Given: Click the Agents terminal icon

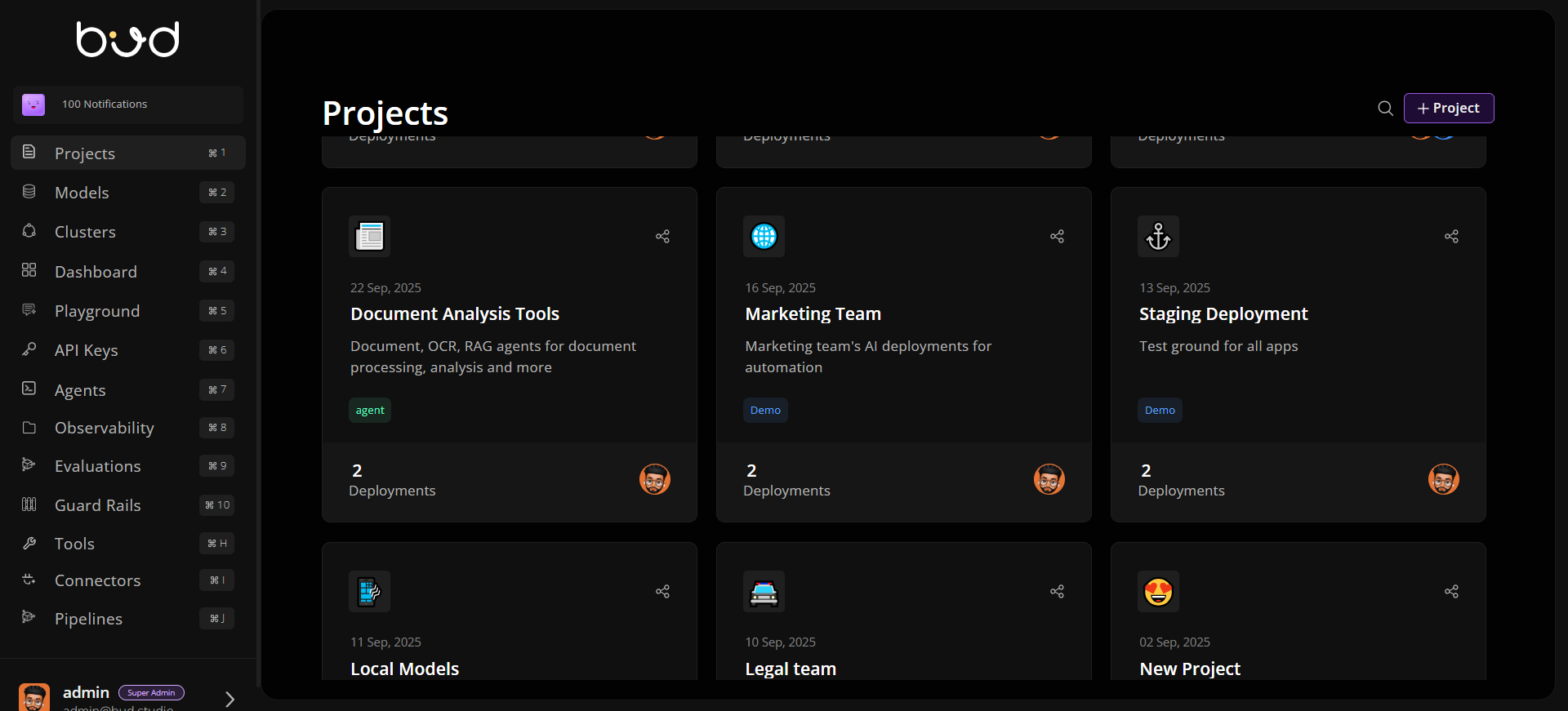Looking at the screenshot, I should click(29, 388).
